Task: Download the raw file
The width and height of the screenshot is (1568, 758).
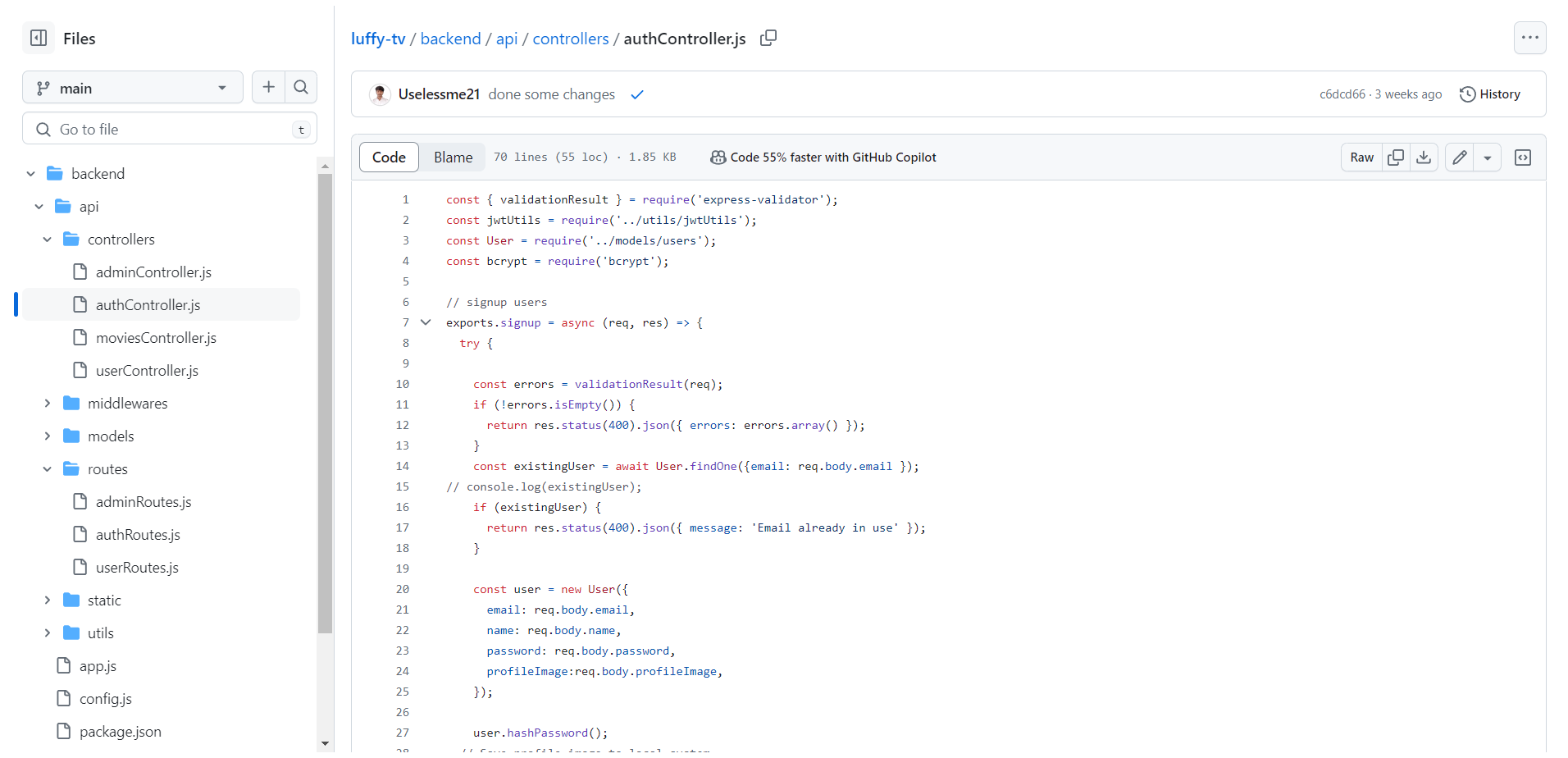Action: (1424, 158)
